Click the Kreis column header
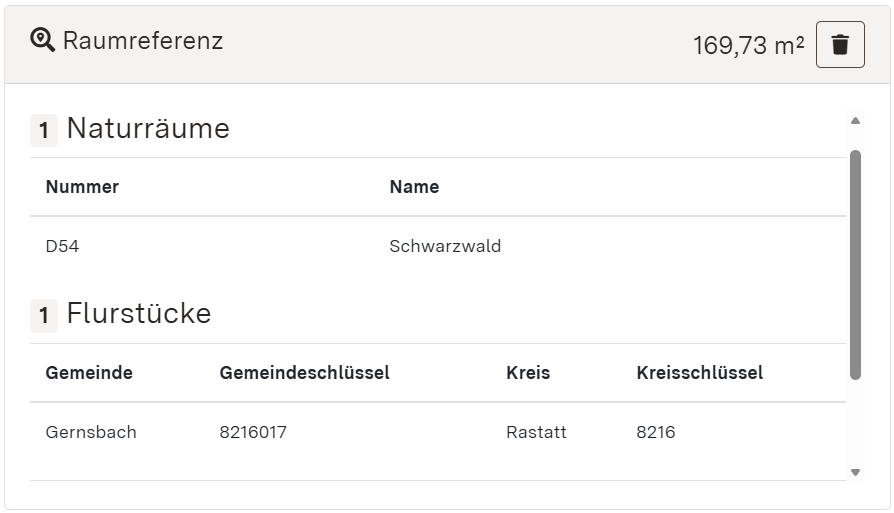The image size is (894, 513). pyautogui.click(x=528, y=373)
